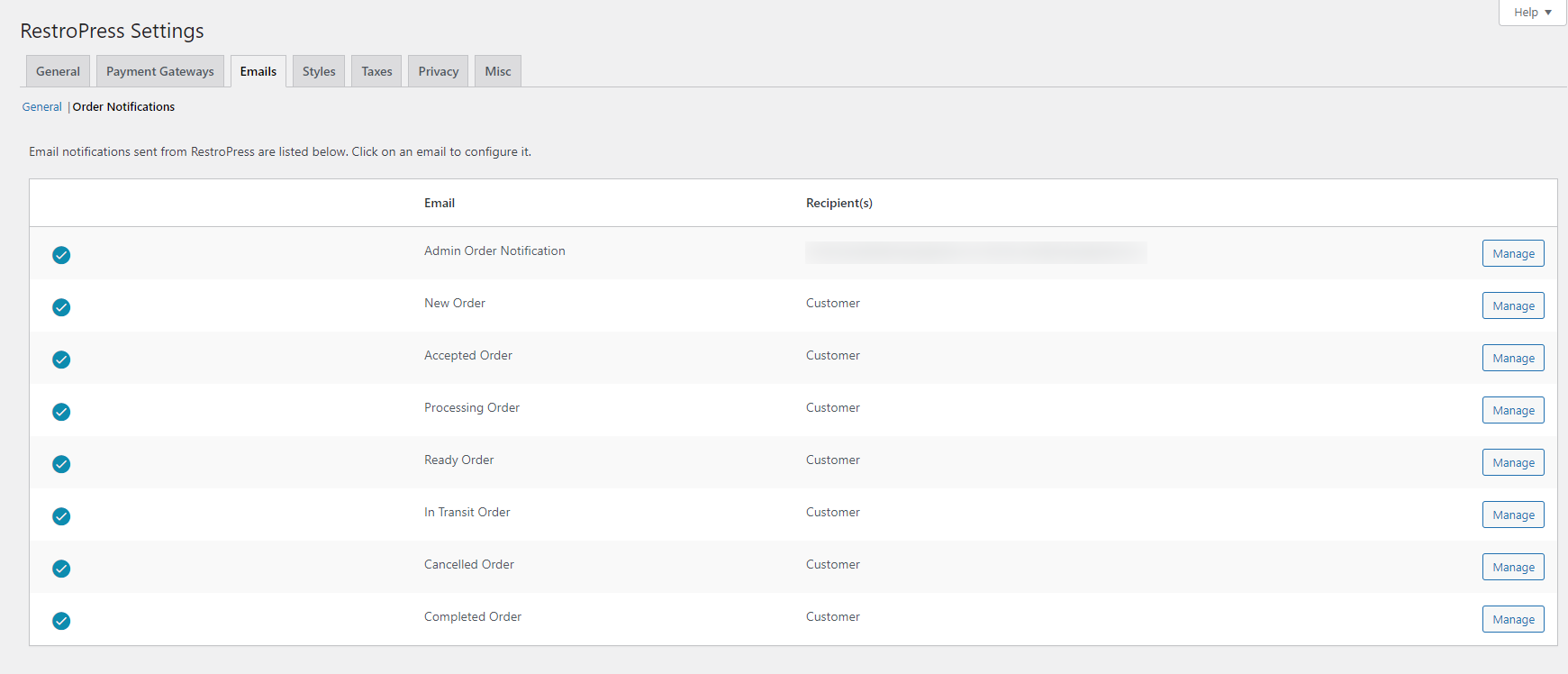Click enabled checkmark icon for New Order
Viewport: 1568px width, 674px height.
[61, 307]
